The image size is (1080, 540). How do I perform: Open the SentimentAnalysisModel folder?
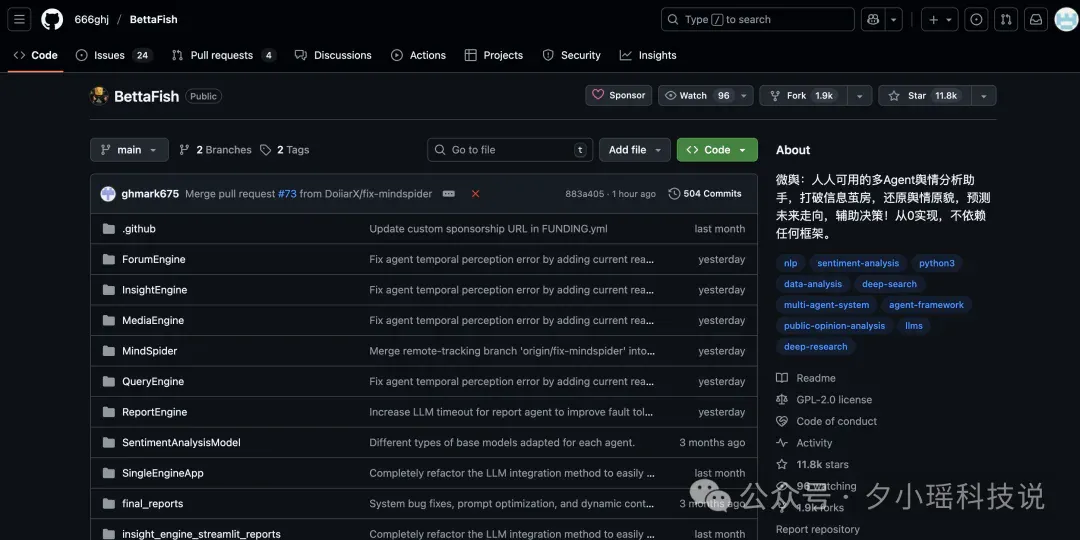181,442
